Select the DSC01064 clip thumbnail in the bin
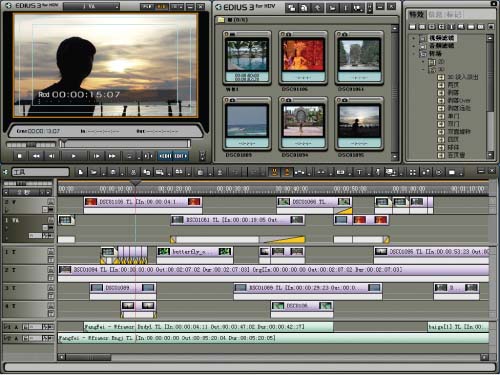The image size is (500, 375). click(359, 58)
